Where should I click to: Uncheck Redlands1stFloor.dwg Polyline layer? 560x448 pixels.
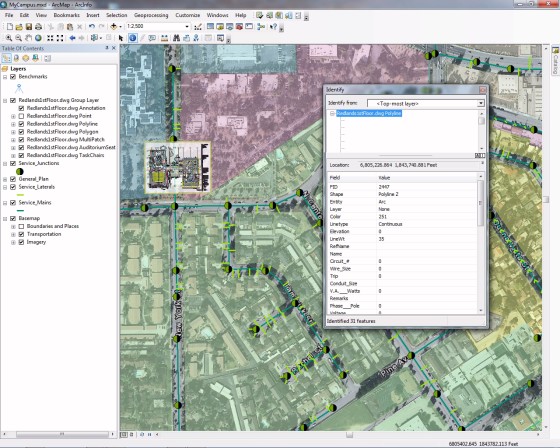(21, 124)
